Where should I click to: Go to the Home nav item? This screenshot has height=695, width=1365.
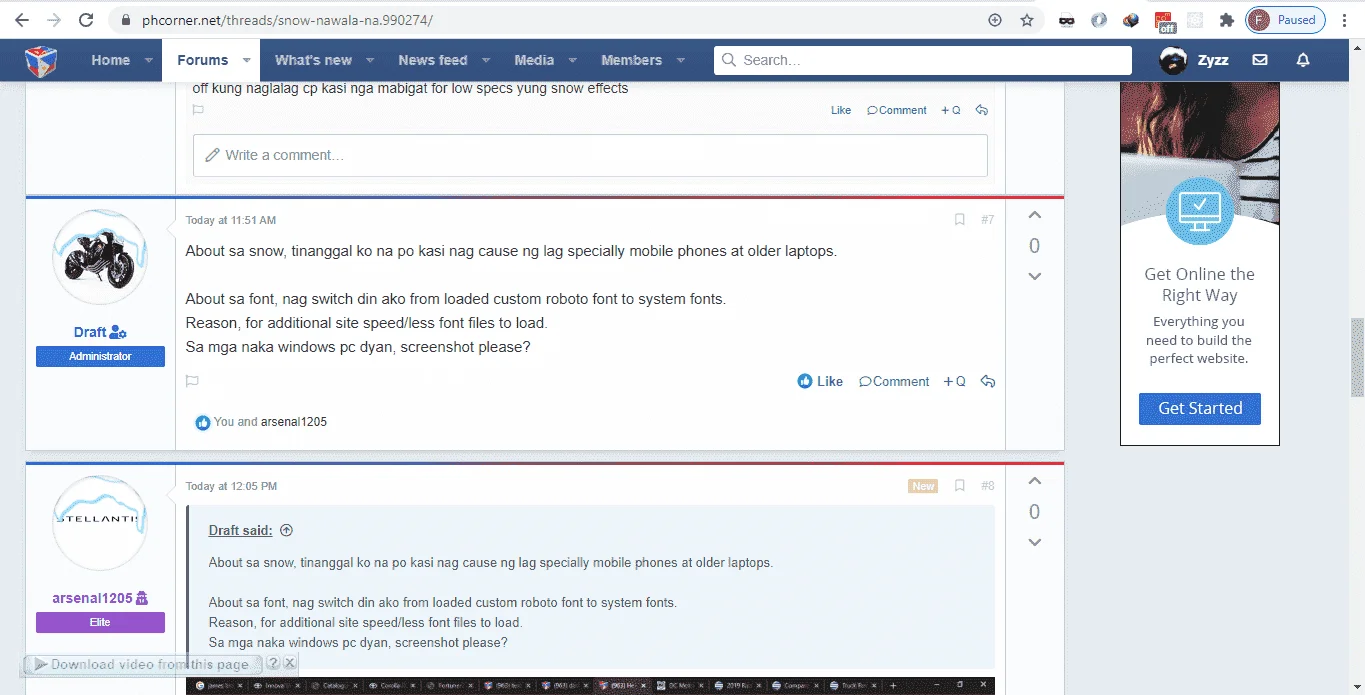pyautogui.click(x=111, y=60)
